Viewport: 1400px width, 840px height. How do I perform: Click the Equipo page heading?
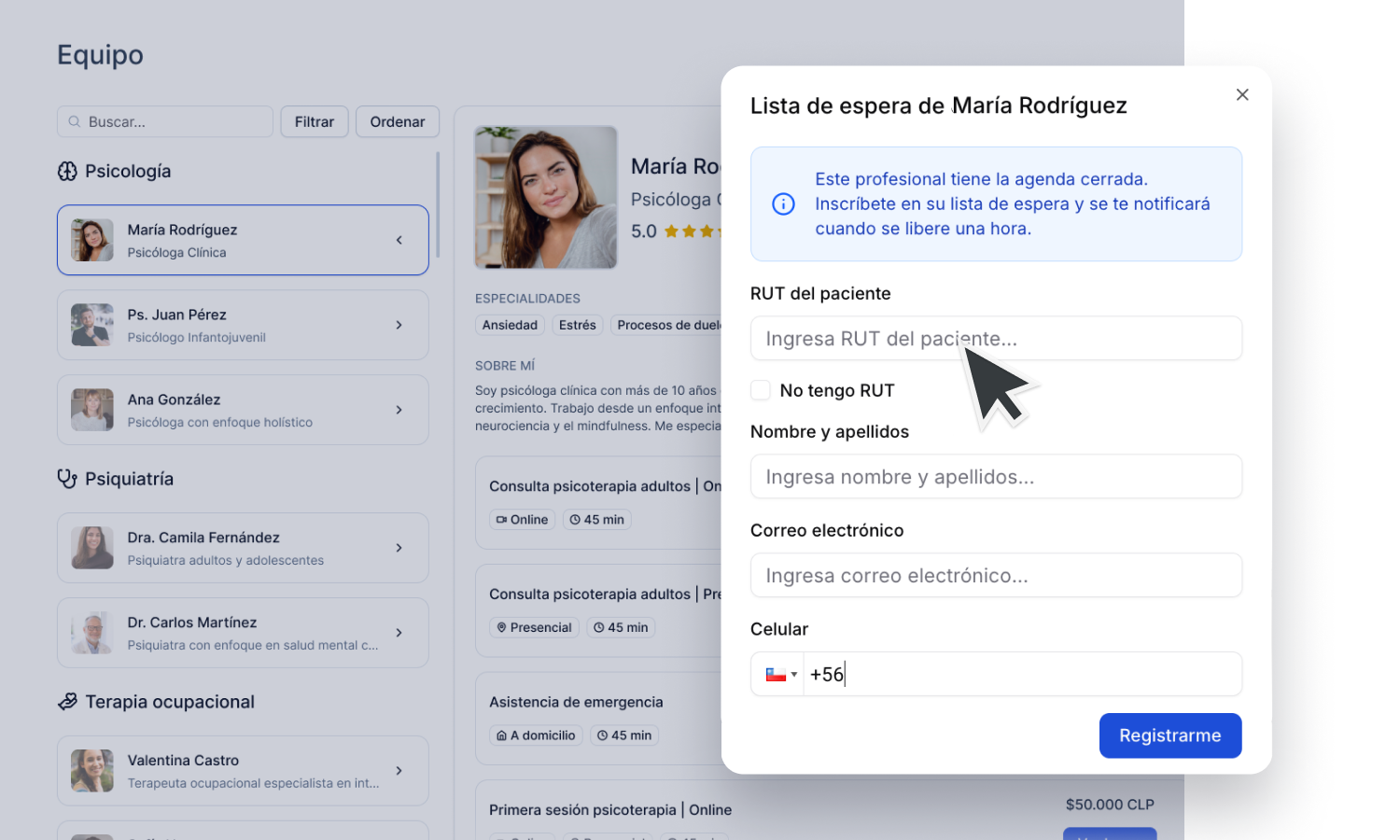(x=100, y=55)
